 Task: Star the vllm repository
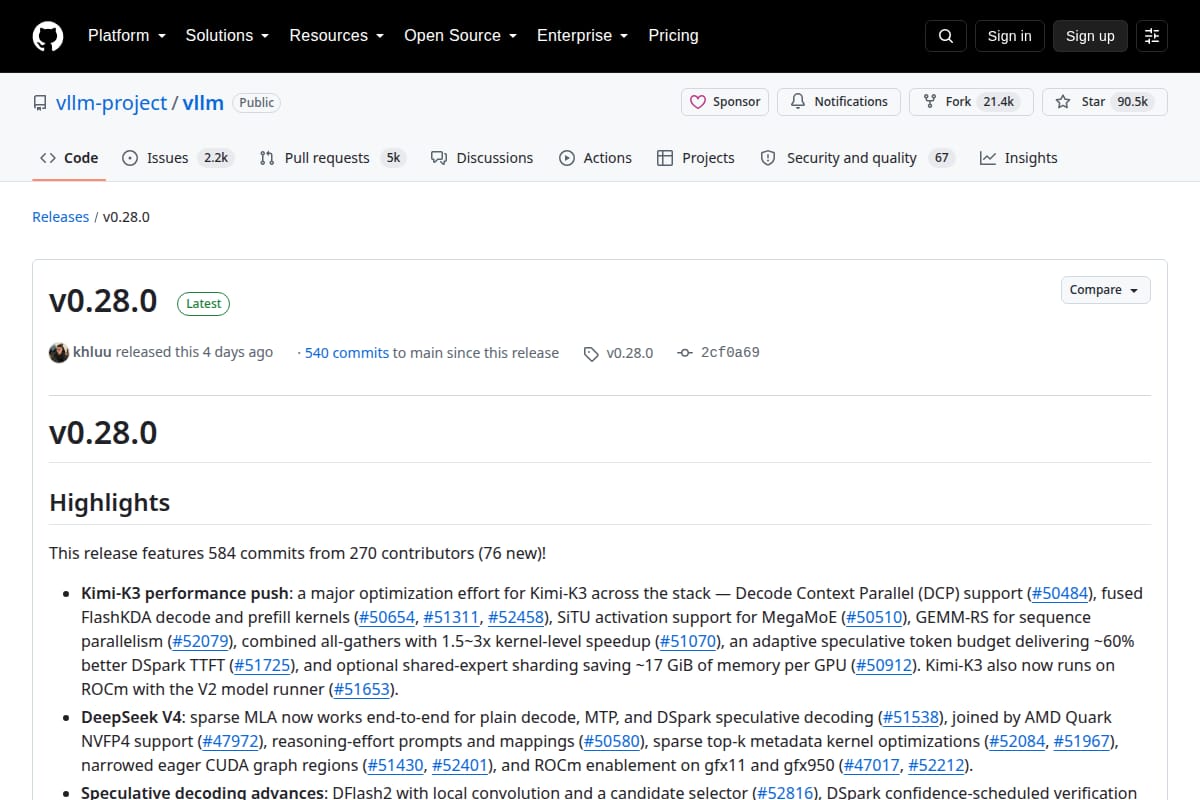tap(1105, 102)
